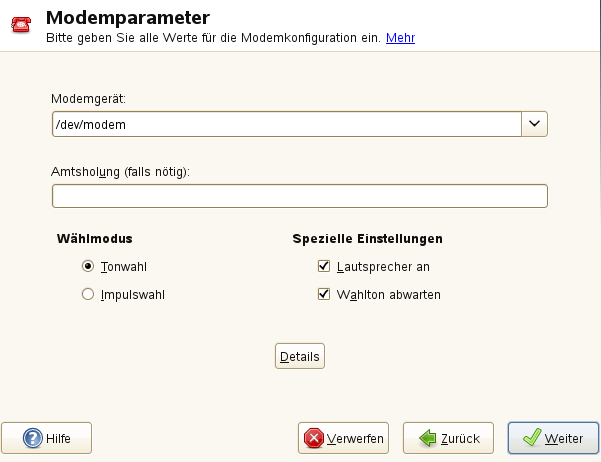Click the Weiter button label
Viewport: 601px width, 462px height.
pos(564,438)
